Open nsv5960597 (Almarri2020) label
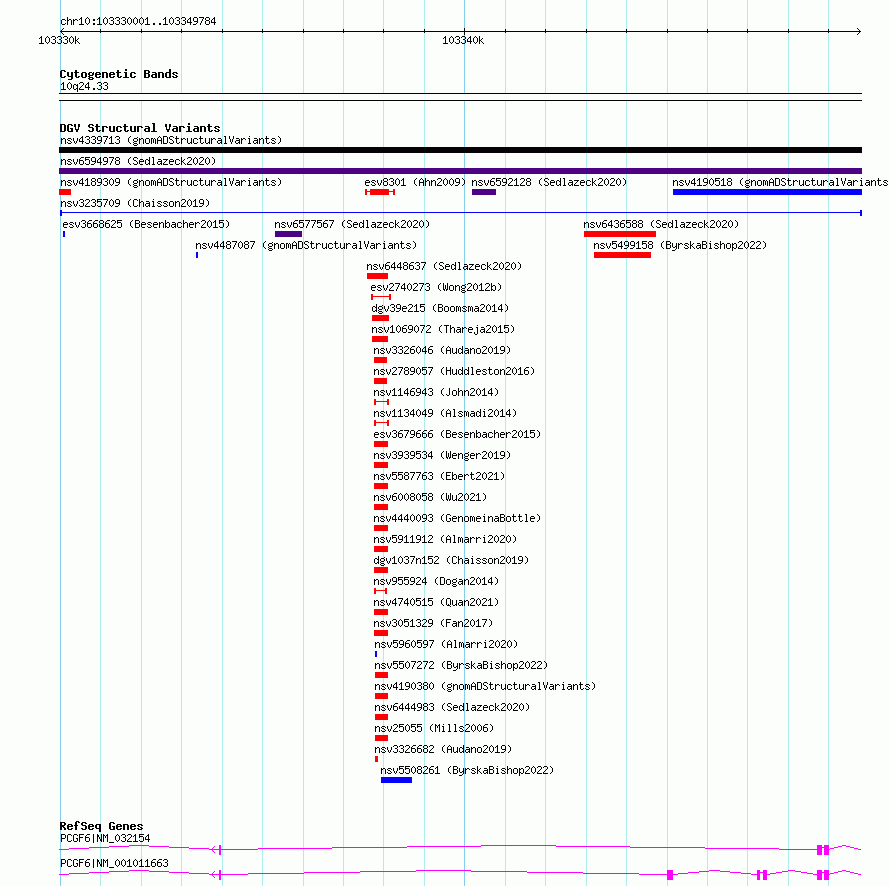 click(446, 644)
